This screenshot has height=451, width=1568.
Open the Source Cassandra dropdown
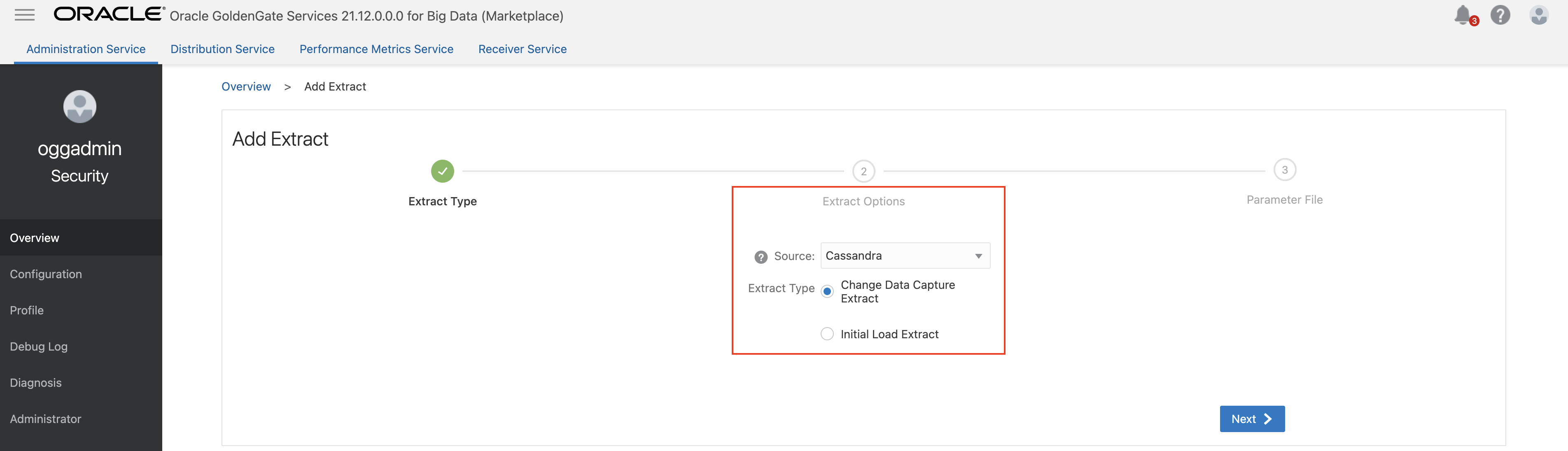(905, 256)
